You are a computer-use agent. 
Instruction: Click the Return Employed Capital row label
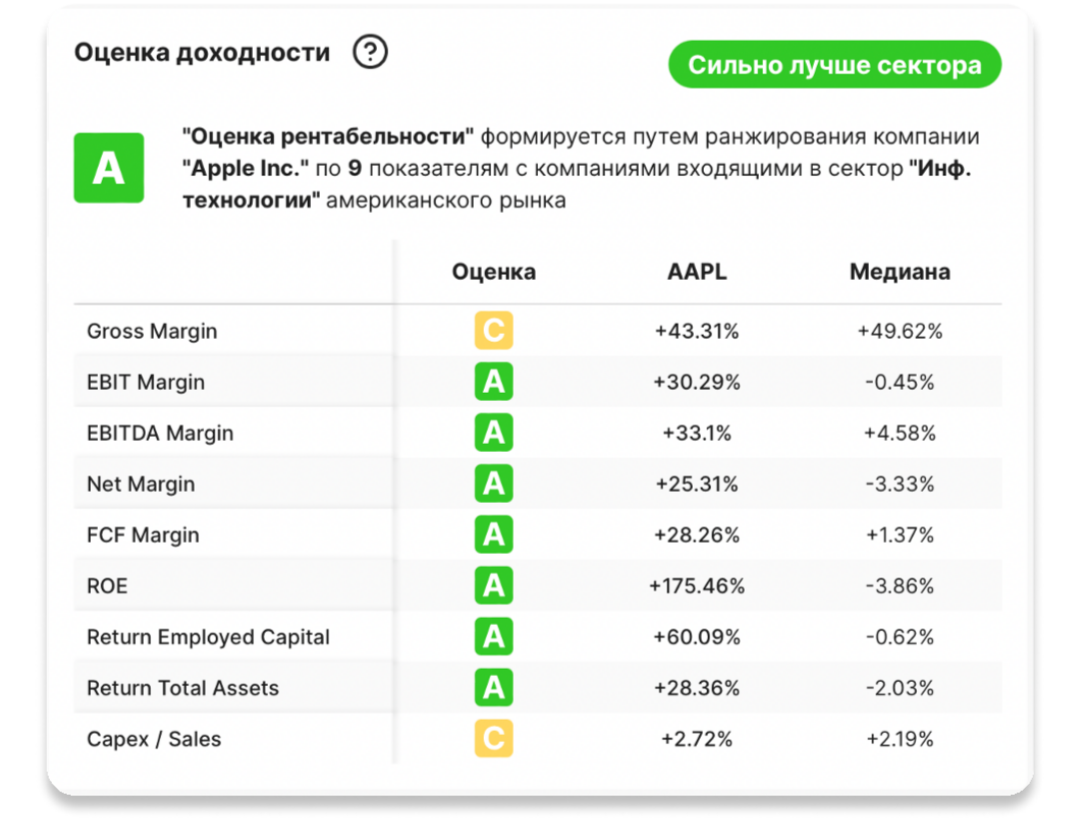pos(208,637)
